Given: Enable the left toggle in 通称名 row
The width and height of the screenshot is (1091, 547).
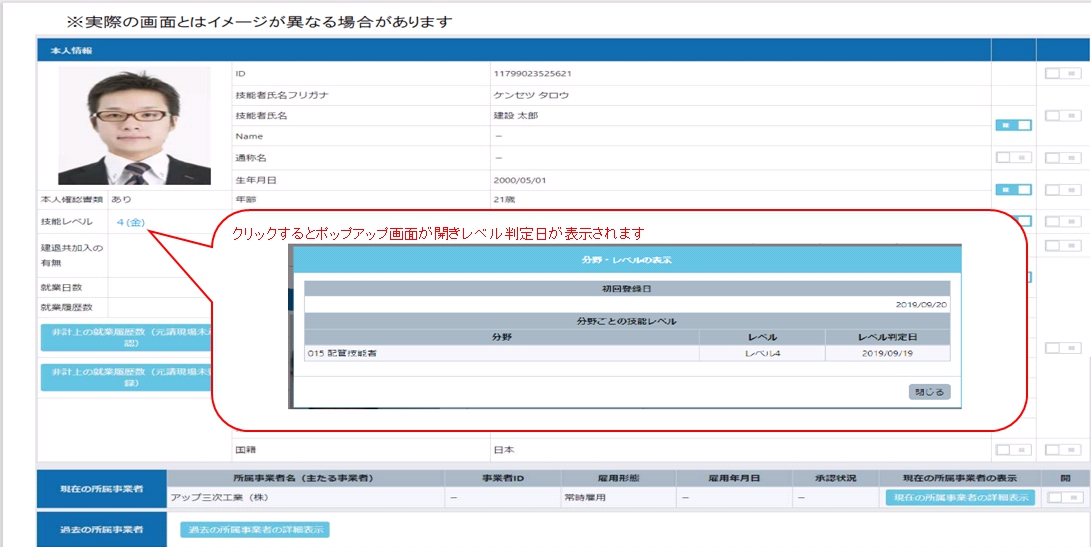Looking at the screenshot, I should point(1013,158).
